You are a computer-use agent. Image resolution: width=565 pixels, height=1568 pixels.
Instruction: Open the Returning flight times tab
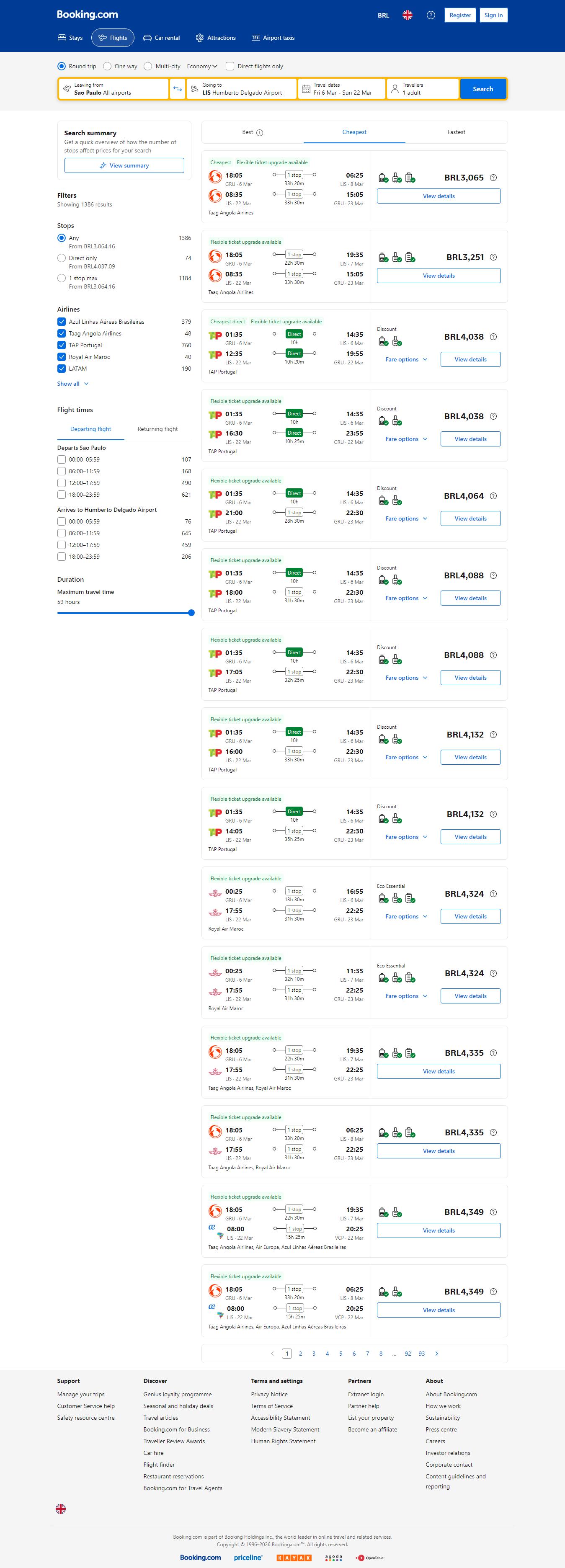(157, 429)
